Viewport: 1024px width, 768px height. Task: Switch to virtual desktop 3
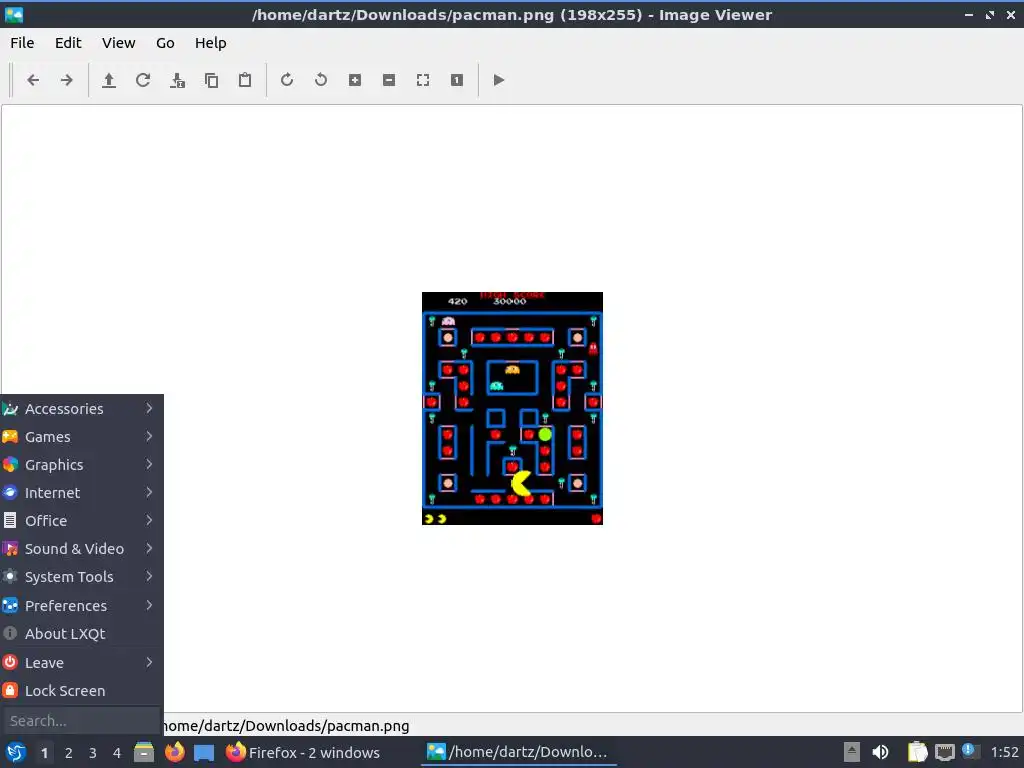tap(93, 753)
